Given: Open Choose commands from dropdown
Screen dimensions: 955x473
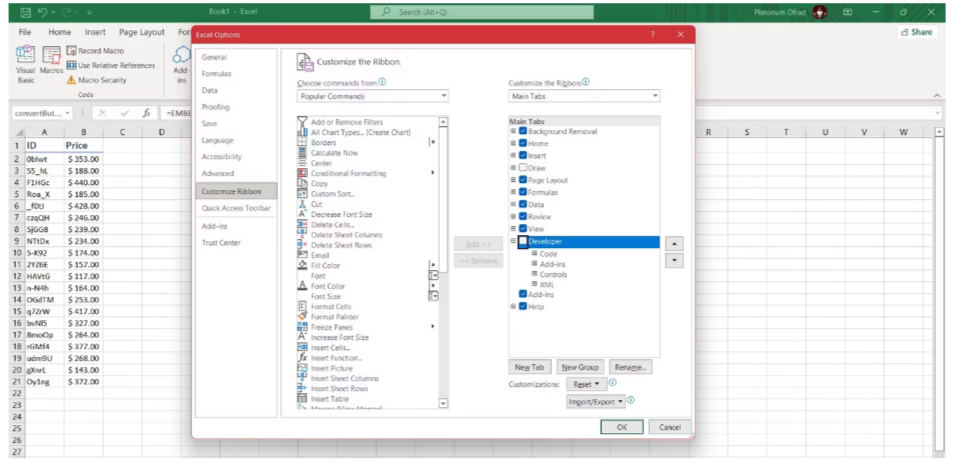Looking at the screenshot, I should tap(373, 96).
